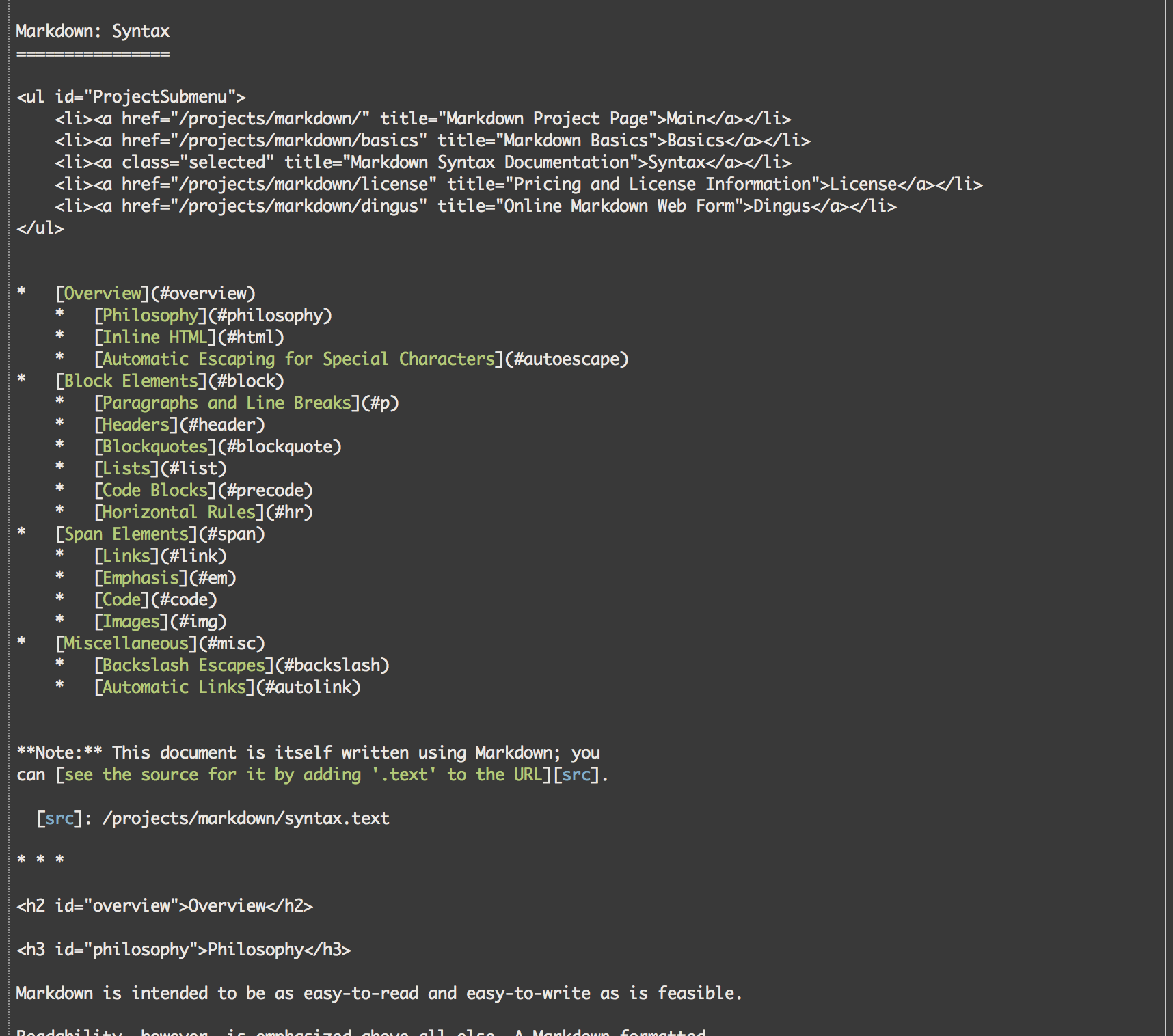Click the [Blockquotes] link text

[x=154, y=447]
